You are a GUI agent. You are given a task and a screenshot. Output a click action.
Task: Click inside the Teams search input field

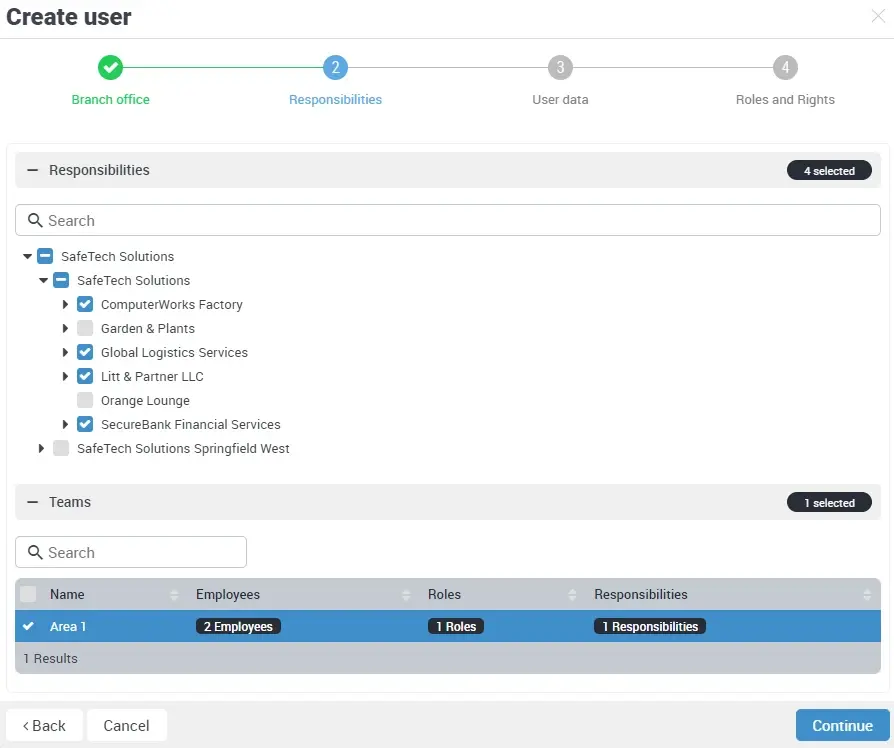(x=140, y=552)
